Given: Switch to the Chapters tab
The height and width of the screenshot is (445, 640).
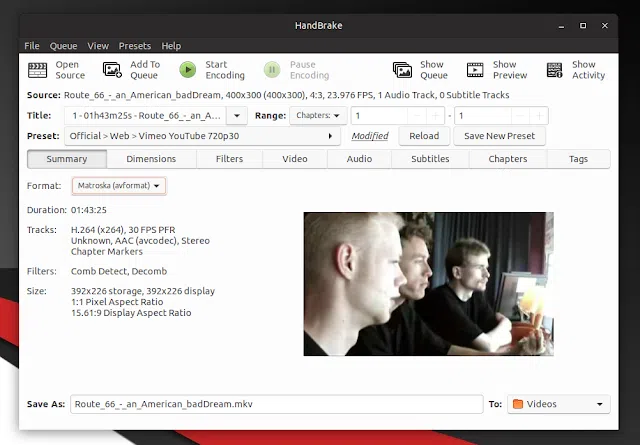Looking at the screenshot, I should click(x=508, y=159).
